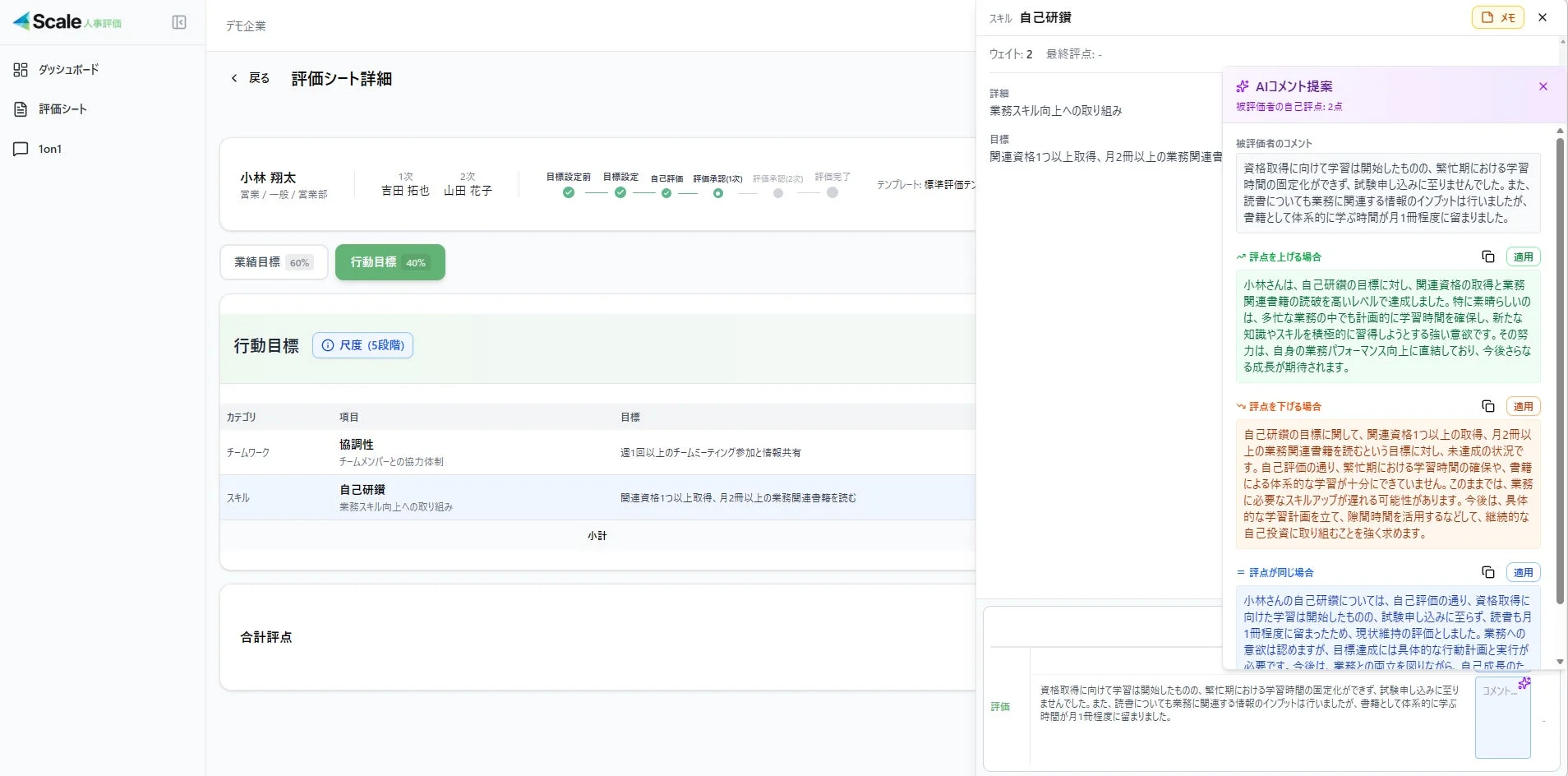Copy the 評点を下げる場合 suggestion text
Image resolution: width=1568 pixels, height=776 pixels.
1488,405
